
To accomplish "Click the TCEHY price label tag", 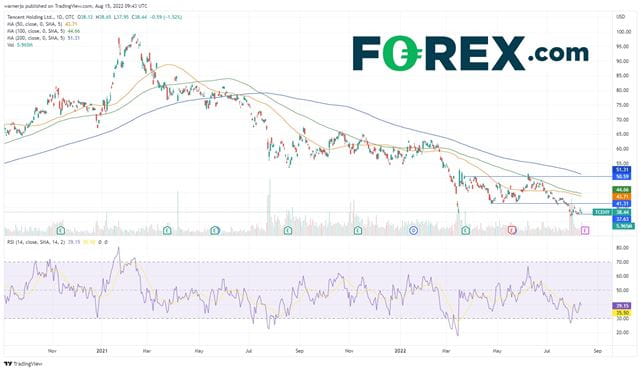I will 603,212.
